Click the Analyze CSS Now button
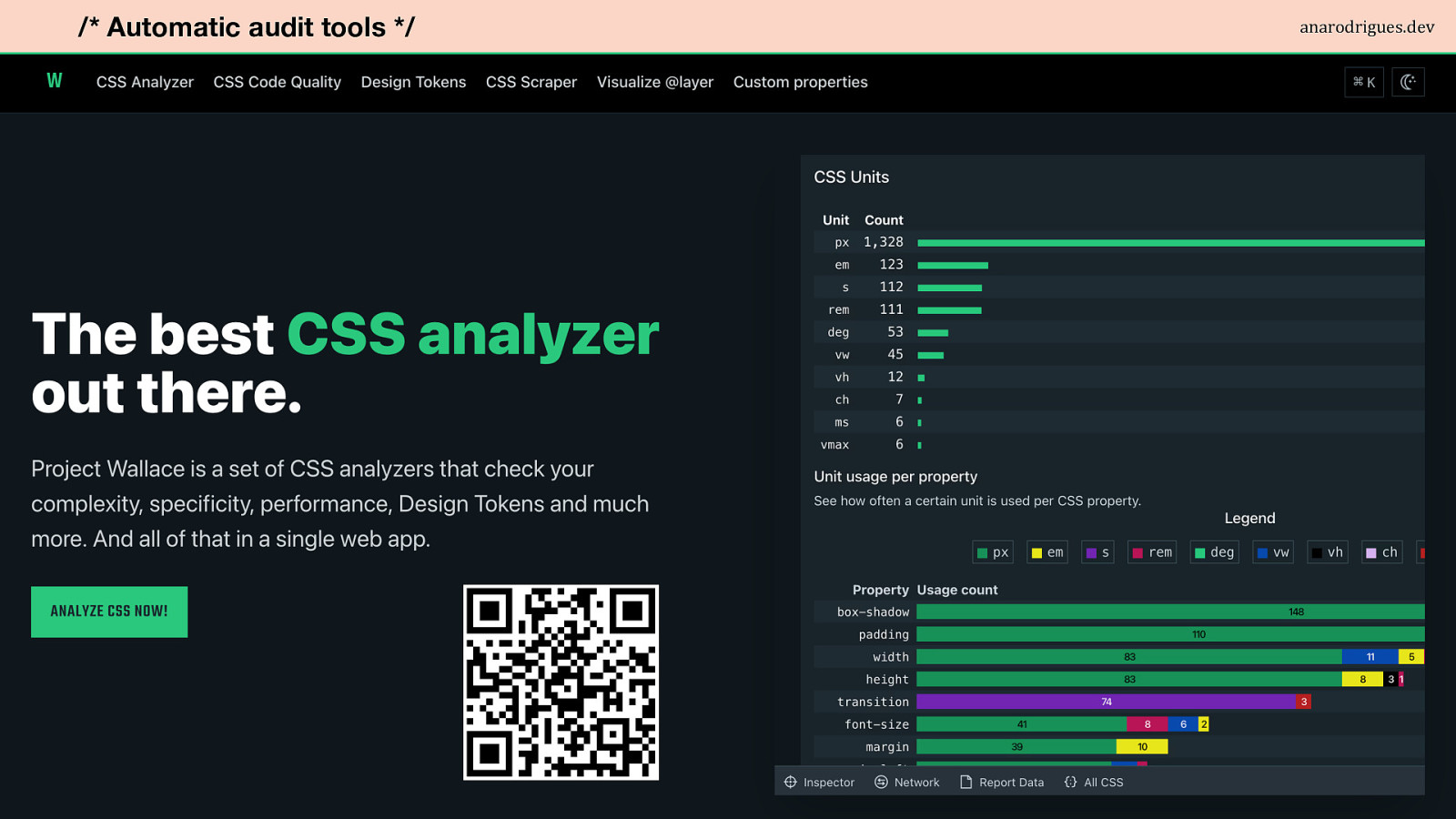This screenshot has height=819, width=1456. pos(109,612)
